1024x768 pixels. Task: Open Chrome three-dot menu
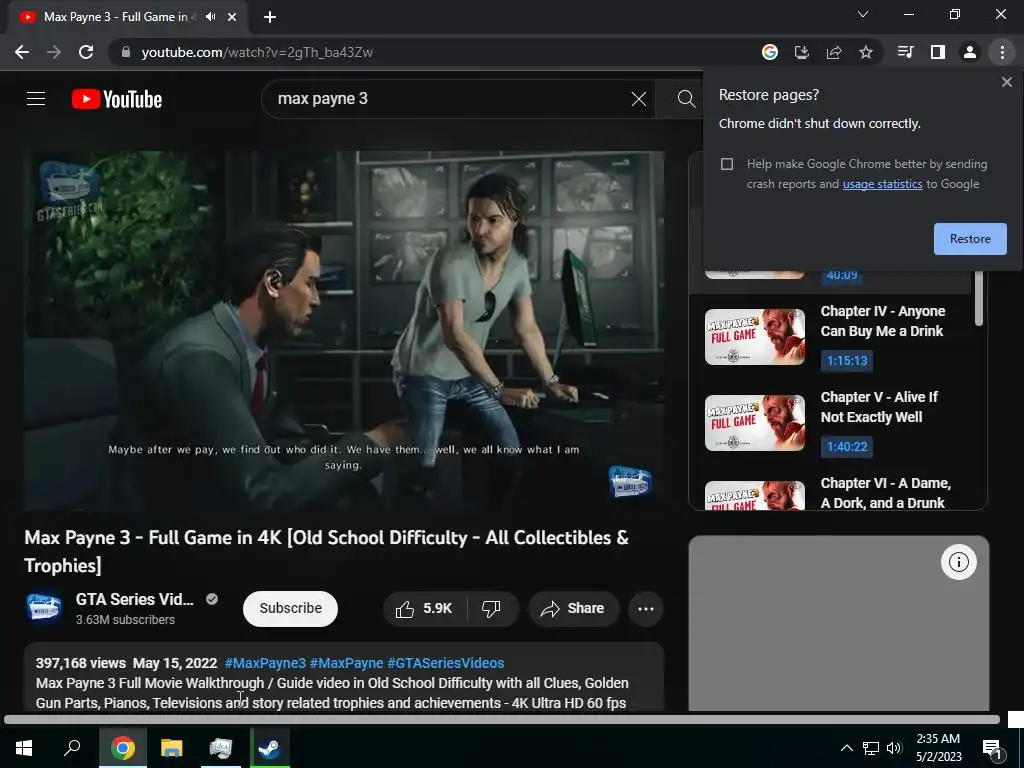tap(1002, 52)
